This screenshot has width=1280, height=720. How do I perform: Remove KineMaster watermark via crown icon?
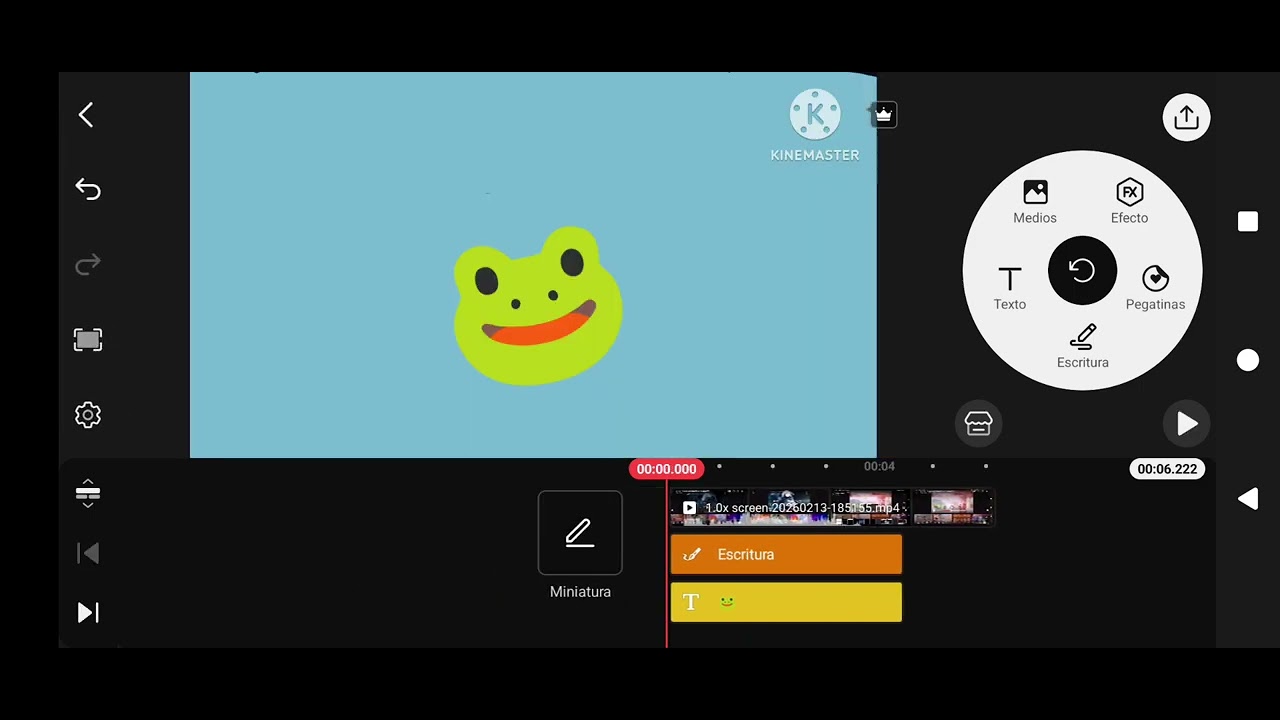(x=883, y=115)
